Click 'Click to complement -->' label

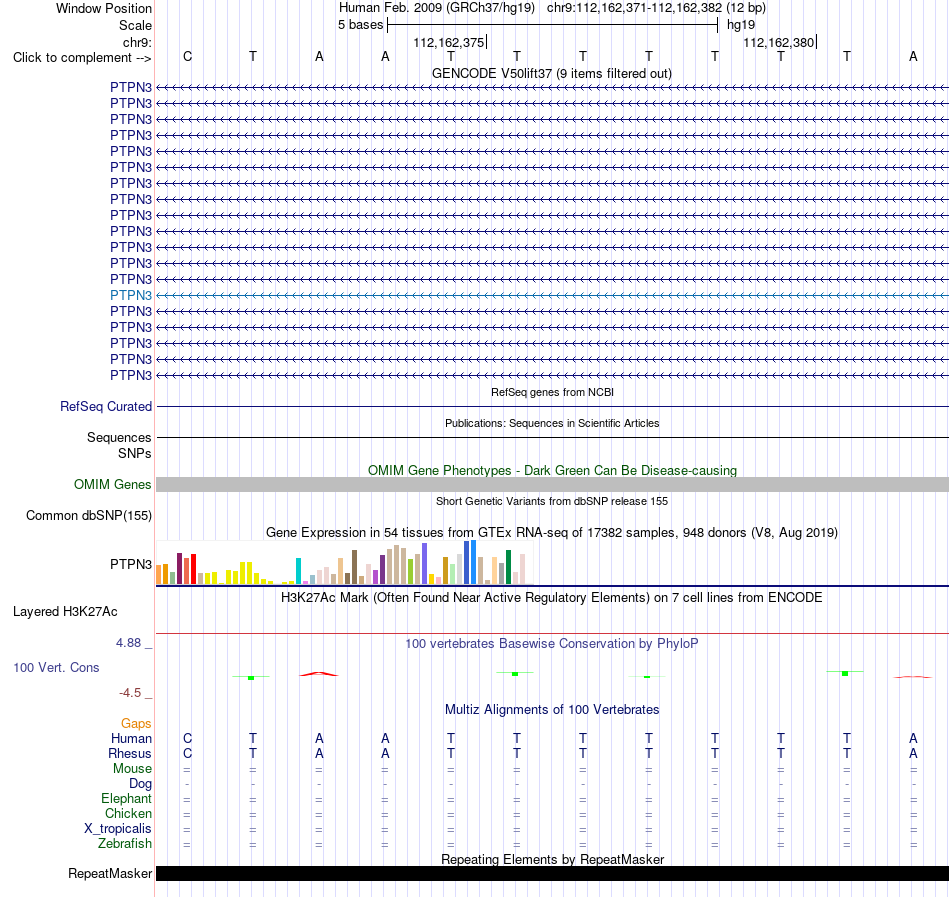tap(82, 58)
